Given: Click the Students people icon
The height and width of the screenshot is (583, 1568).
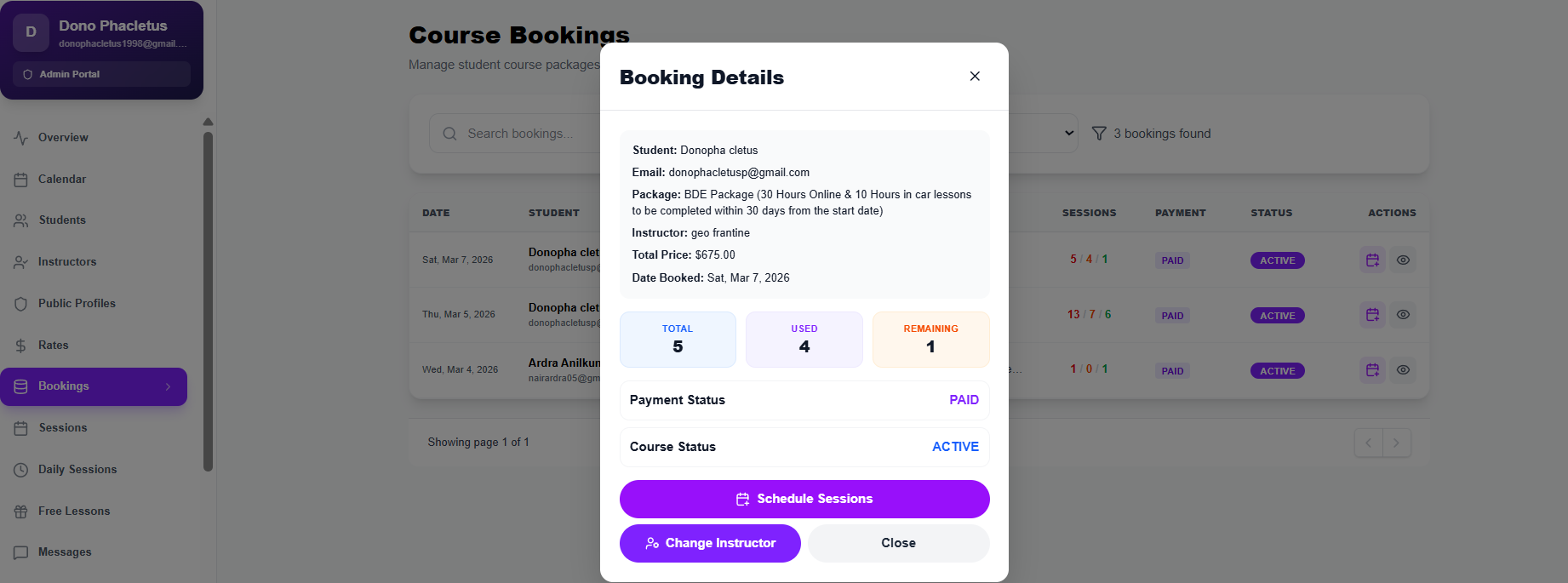Looking at the screenshot, I should click(x=21, y=220).
